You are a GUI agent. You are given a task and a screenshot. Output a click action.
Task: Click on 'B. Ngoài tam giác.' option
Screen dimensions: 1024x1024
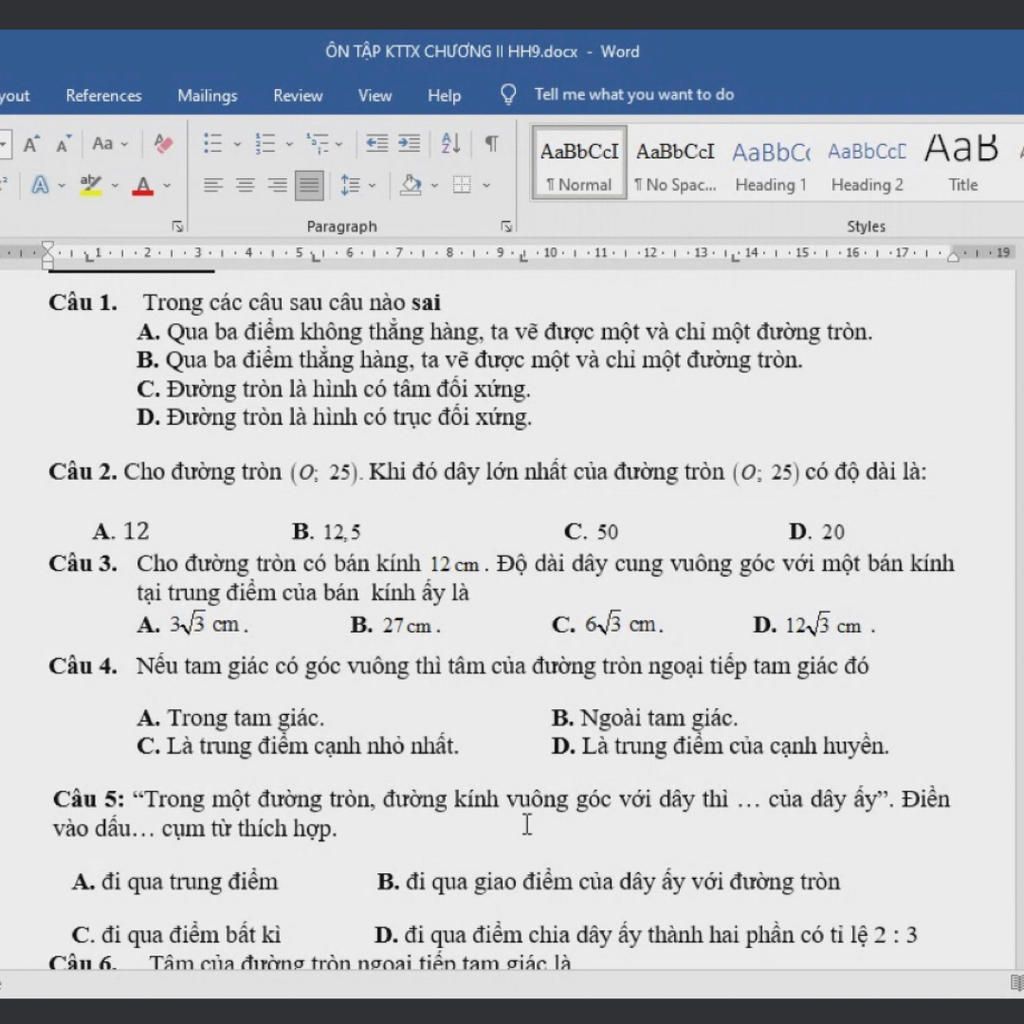(x=645, y=718)
